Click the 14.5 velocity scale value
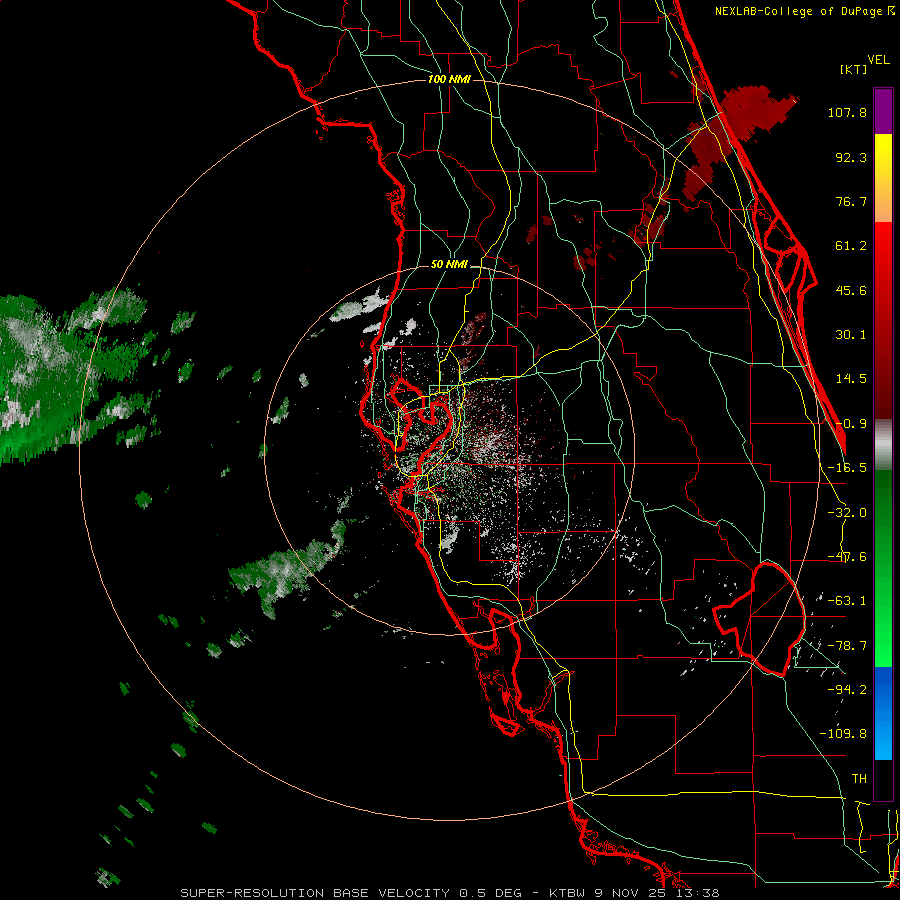 click(x=851, y=379)
